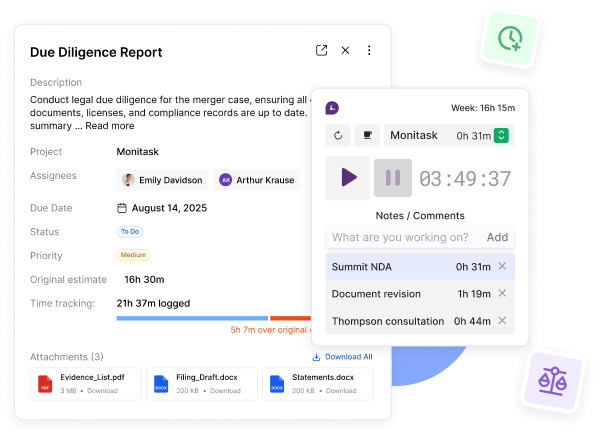Click the purple Monitask clock logo
The image size is (600, 438).
click(x=332, y=108)
